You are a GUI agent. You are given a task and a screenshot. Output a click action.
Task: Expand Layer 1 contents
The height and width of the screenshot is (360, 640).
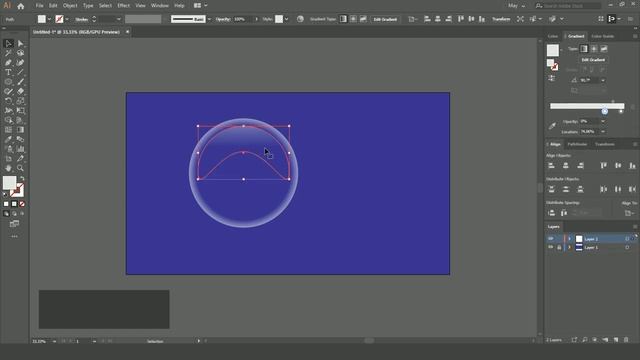click(x=570, y=247)
